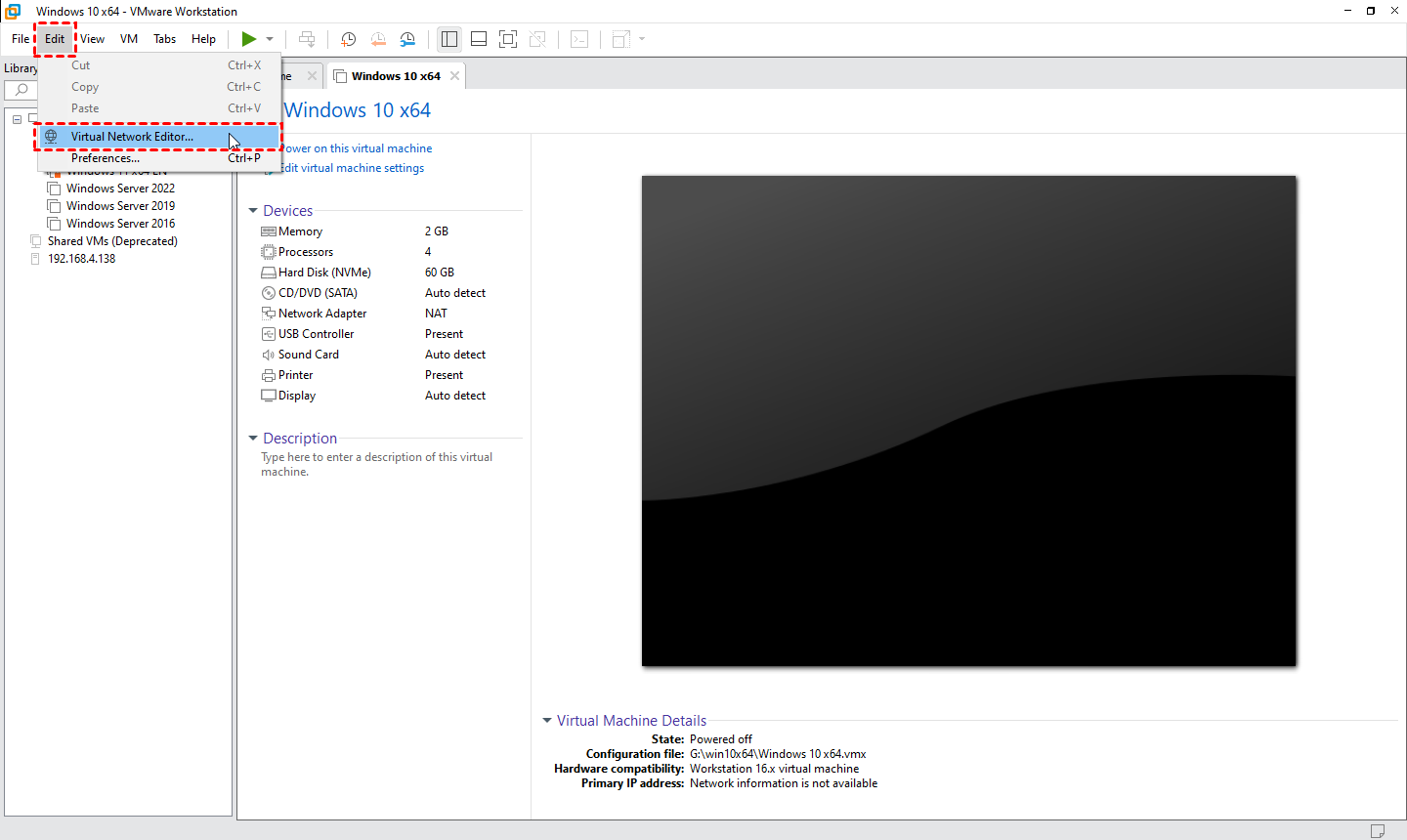Take a snapshot using the clock-plus icon
Image resolution: width=1407 pixels, height=840 pixels.
[348, 39]
